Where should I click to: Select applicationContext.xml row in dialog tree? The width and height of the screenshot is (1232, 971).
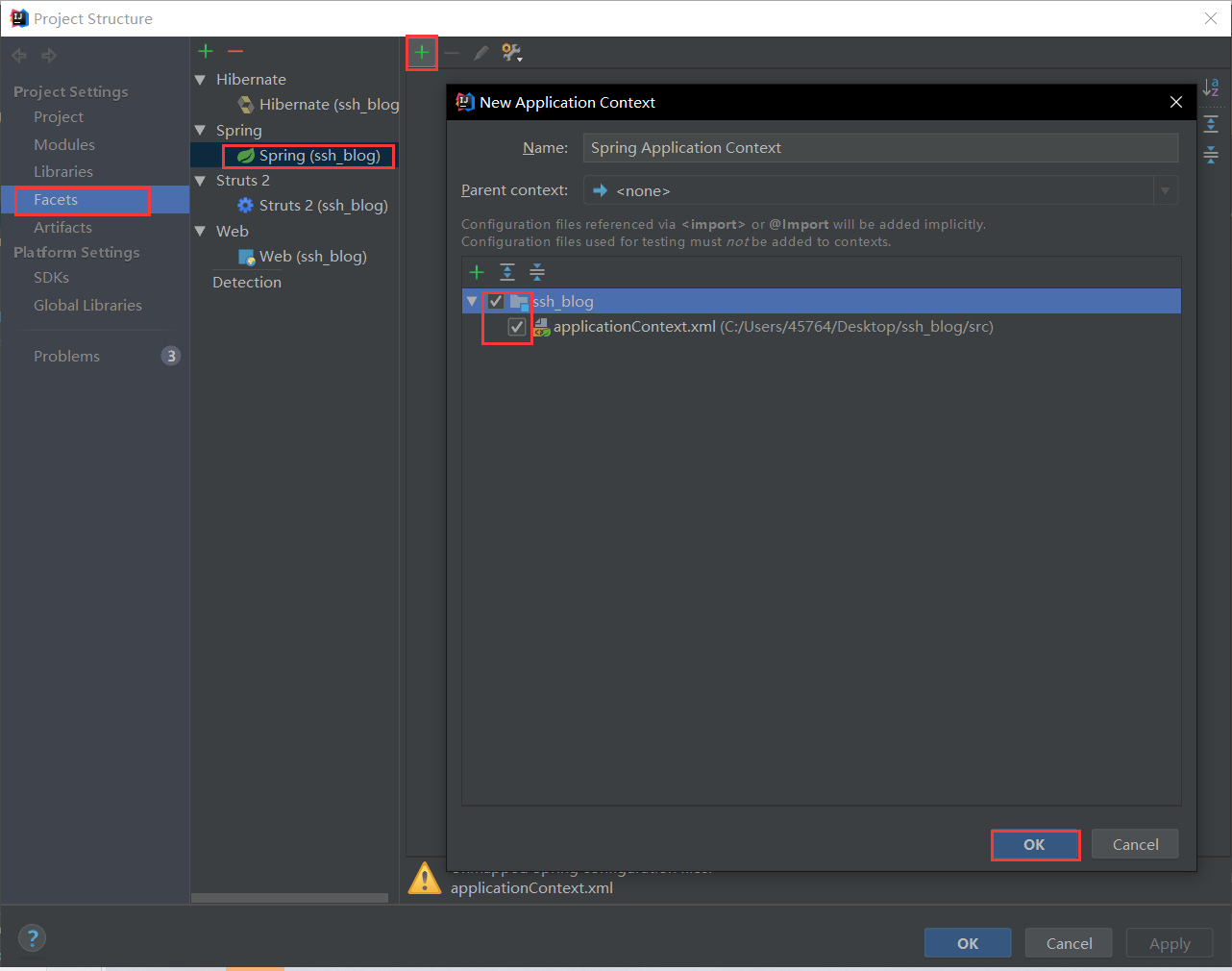(x=822, y=327)
